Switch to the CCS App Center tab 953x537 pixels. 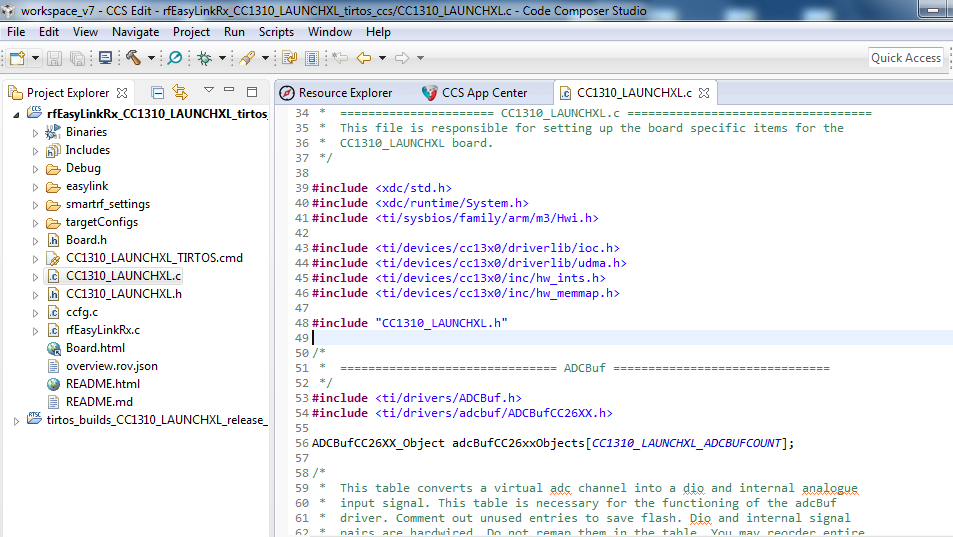tap(475, 93)
